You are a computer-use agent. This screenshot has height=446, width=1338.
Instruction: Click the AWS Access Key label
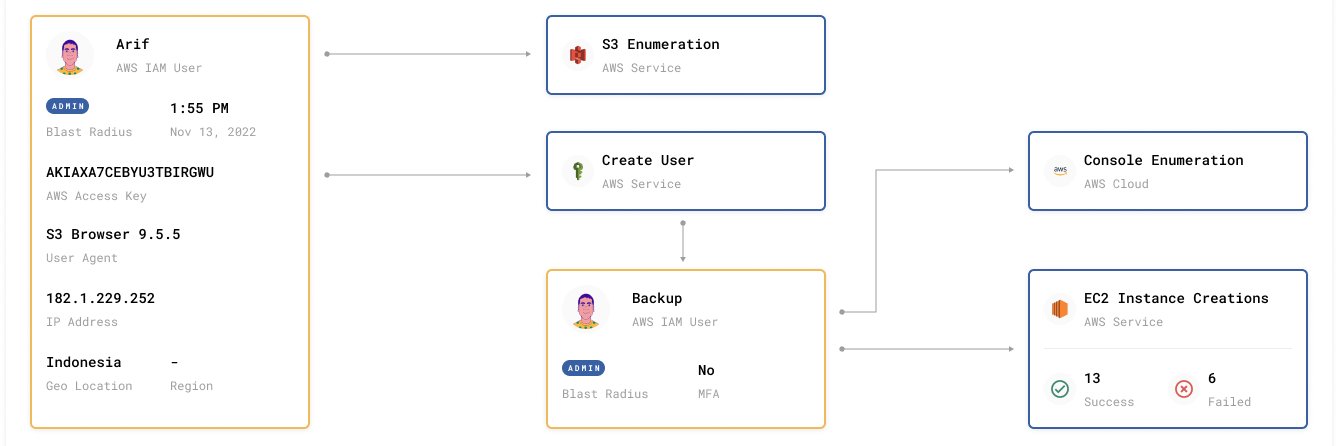(96, 196)
